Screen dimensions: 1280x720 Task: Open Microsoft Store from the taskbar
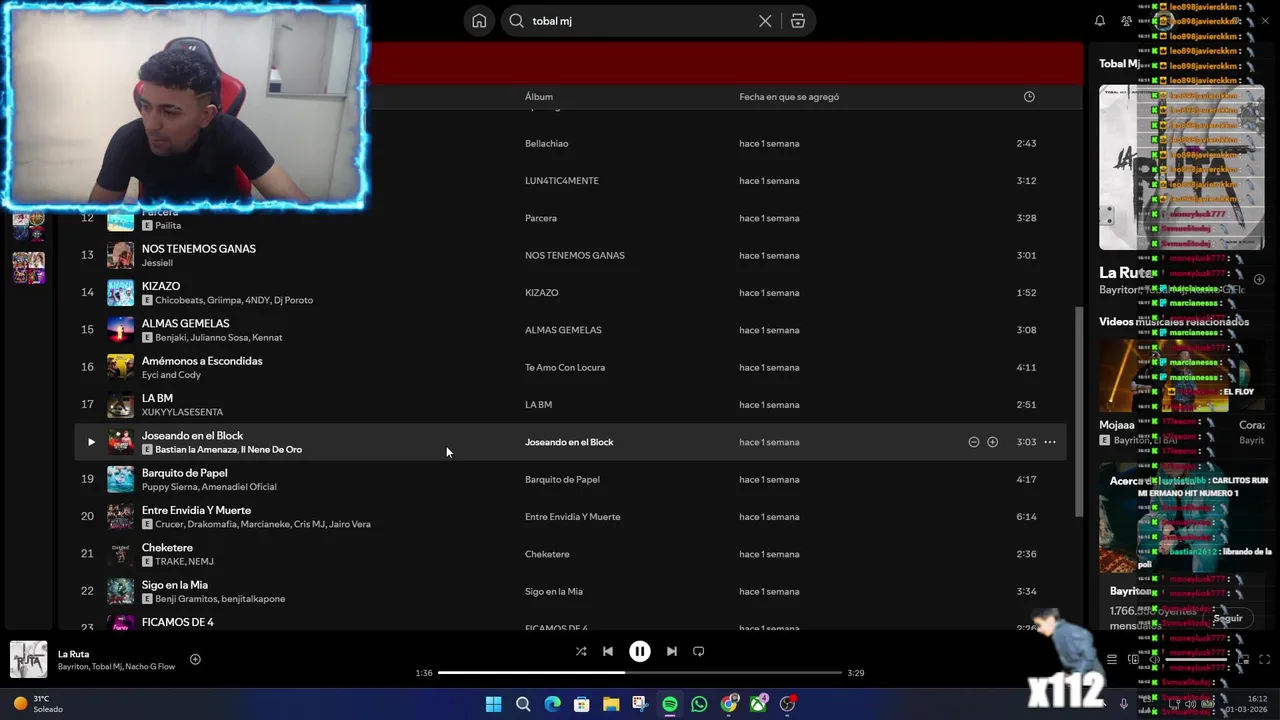pyautogui.click(x=582, y=704)
